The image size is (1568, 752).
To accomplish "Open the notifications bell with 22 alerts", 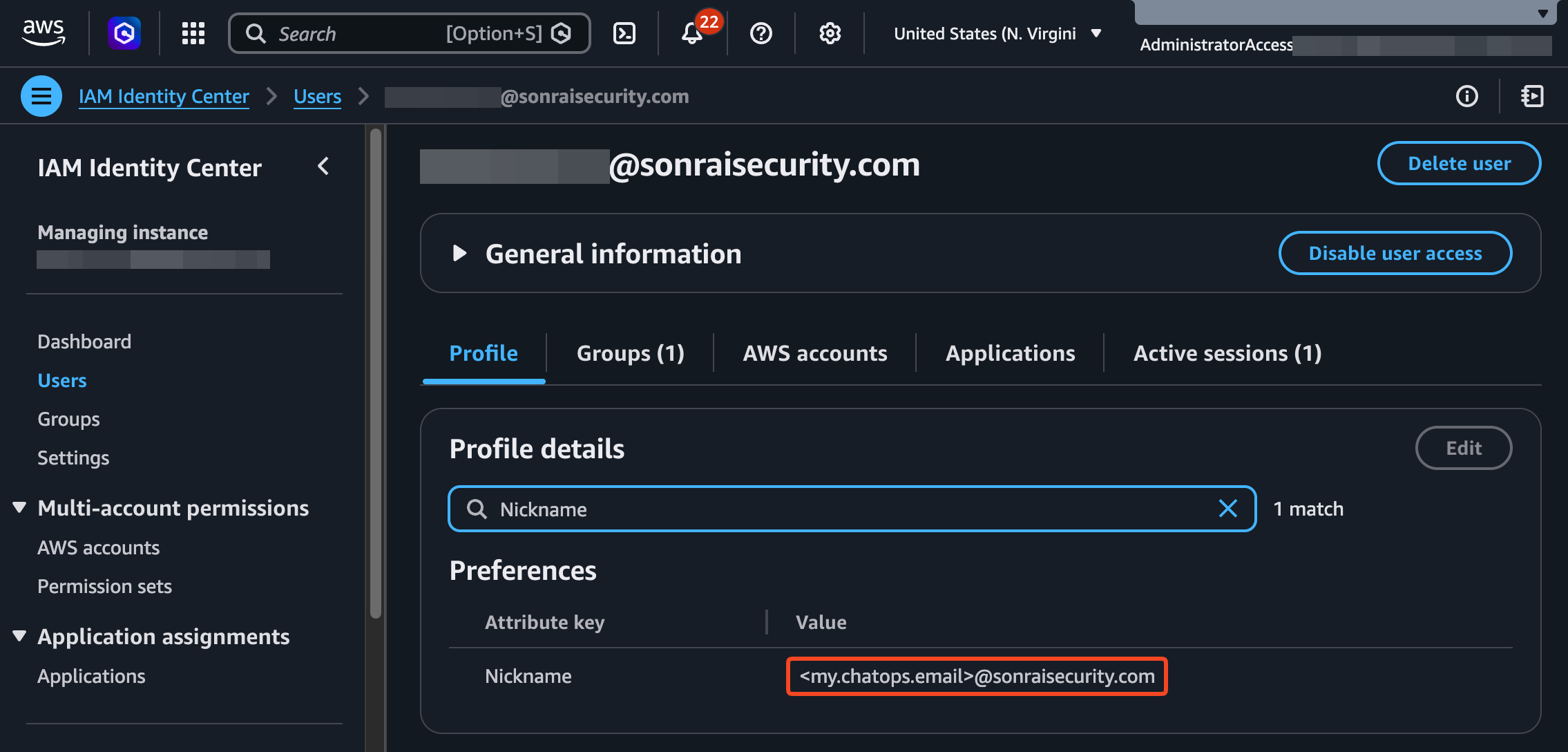I will pos(692,32).
